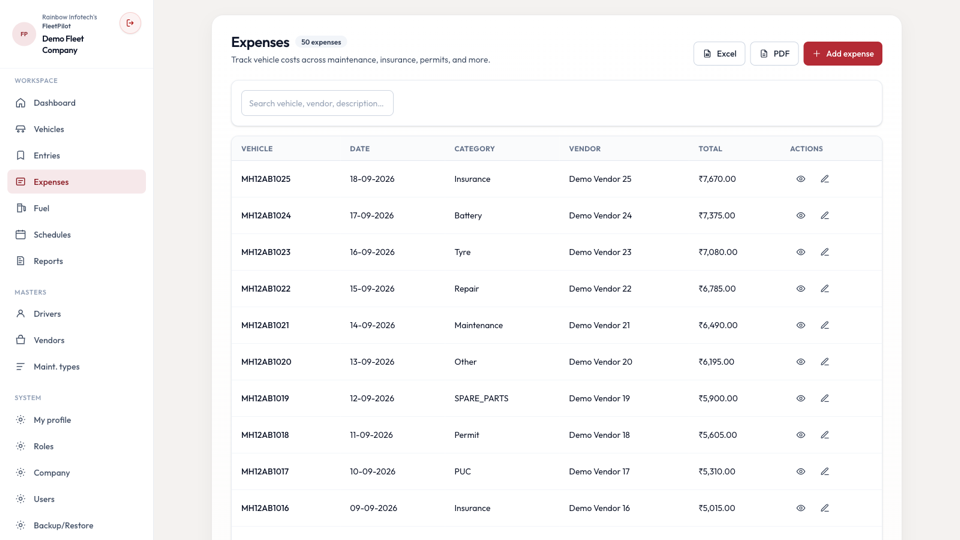View expense for MH12AB1021
The image size is (960, 540).
point(800,325)
